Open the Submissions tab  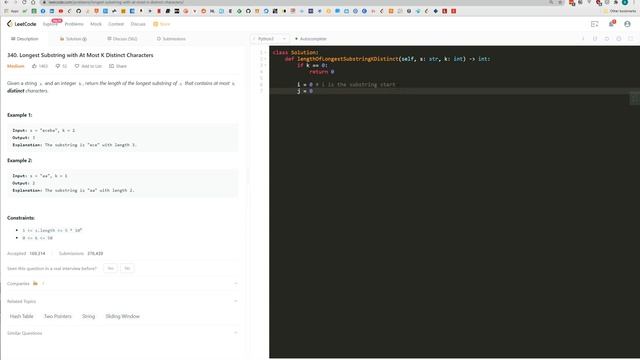[171, 39]
